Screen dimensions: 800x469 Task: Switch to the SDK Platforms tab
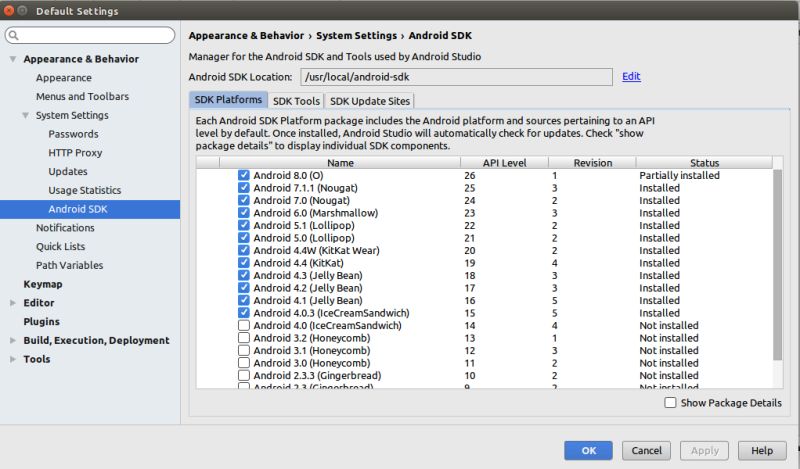point(228,100)
